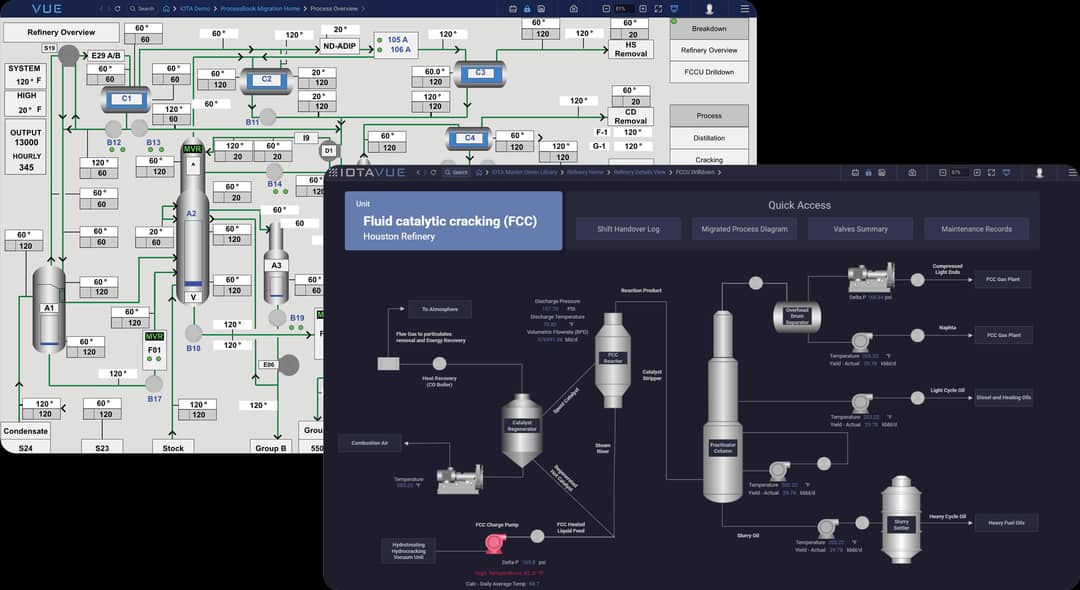1080x590 pixels.
Task: Zoom out in the Refinery Overview window
Action: (x=606, y=9)
